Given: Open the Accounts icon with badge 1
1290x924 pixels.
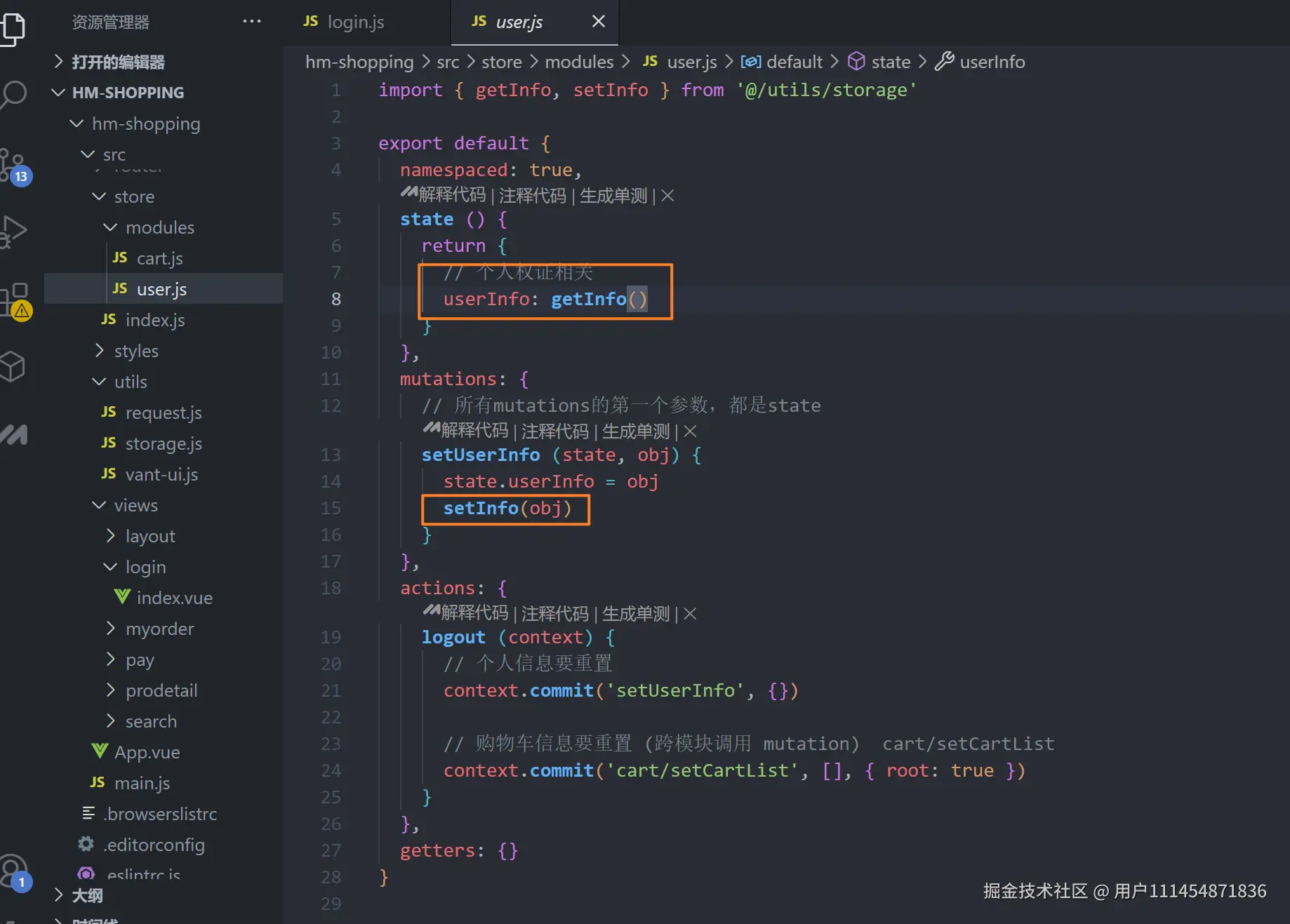Looking at the screenshot, I should coord(15,872).
